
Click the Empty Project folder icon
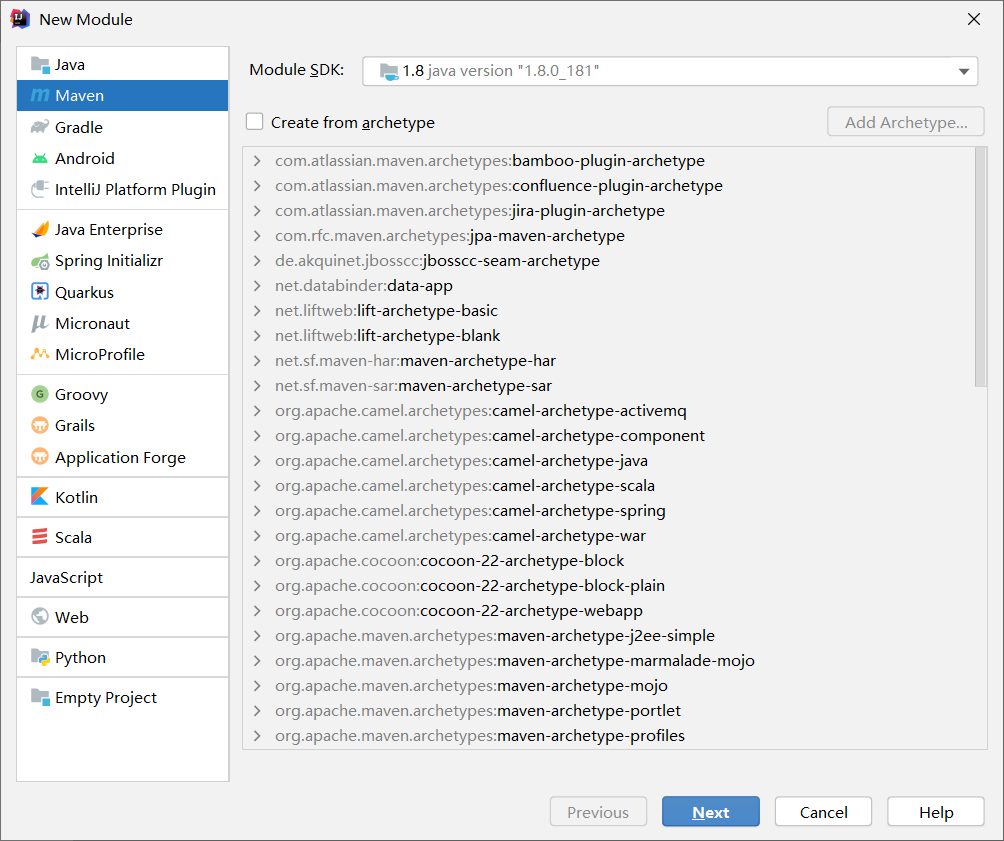[x=40, y=697]
